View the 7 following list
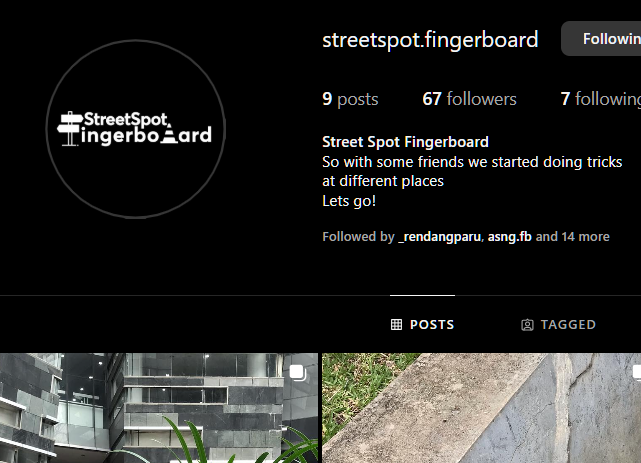Viewport: 641px width, 463px height. click(601, 99)
